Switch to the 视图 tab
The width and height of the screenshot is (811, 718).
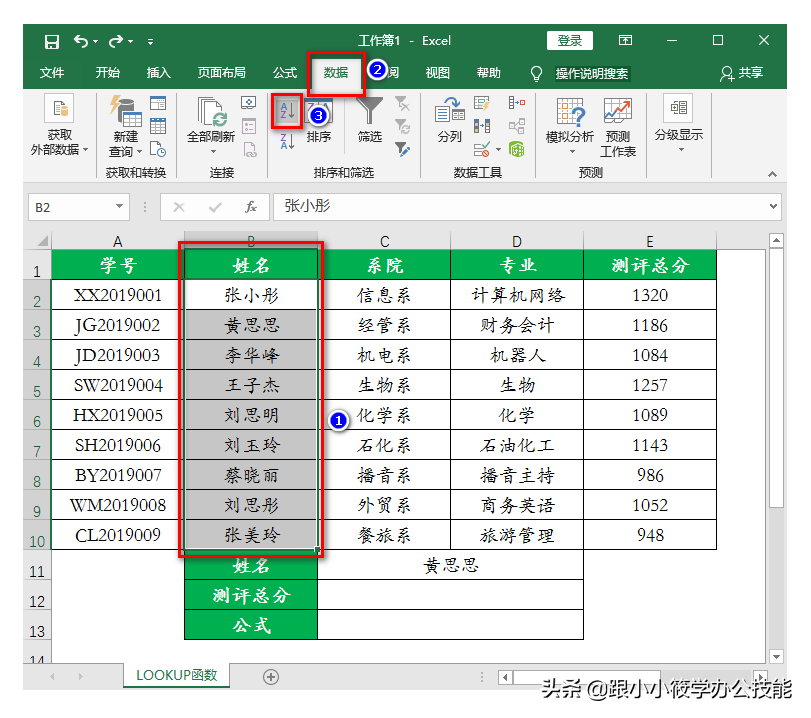[438, 73]
